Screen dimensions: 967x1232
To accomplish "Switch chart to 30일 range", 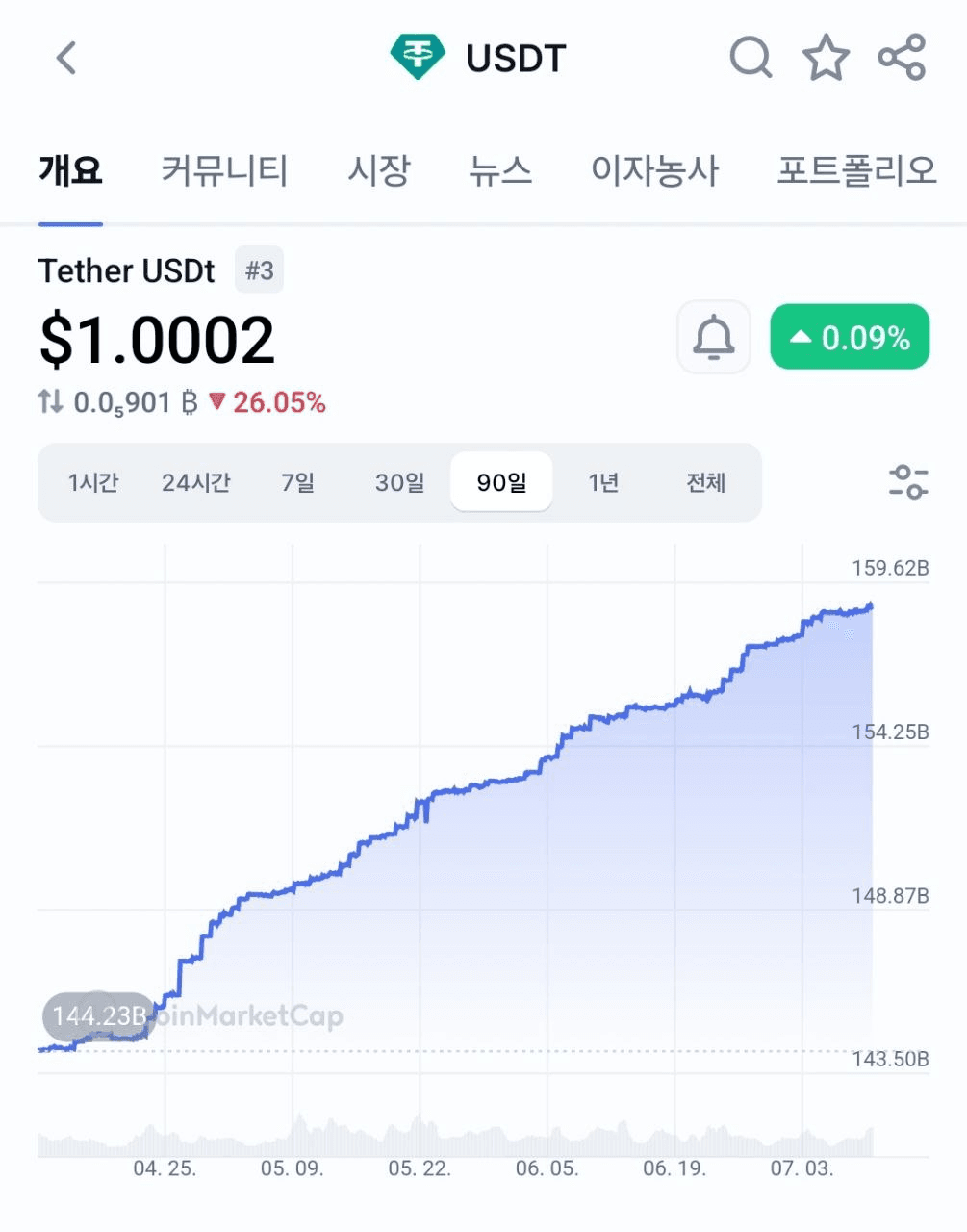I will pyautogui.click(x=400, y=482).
